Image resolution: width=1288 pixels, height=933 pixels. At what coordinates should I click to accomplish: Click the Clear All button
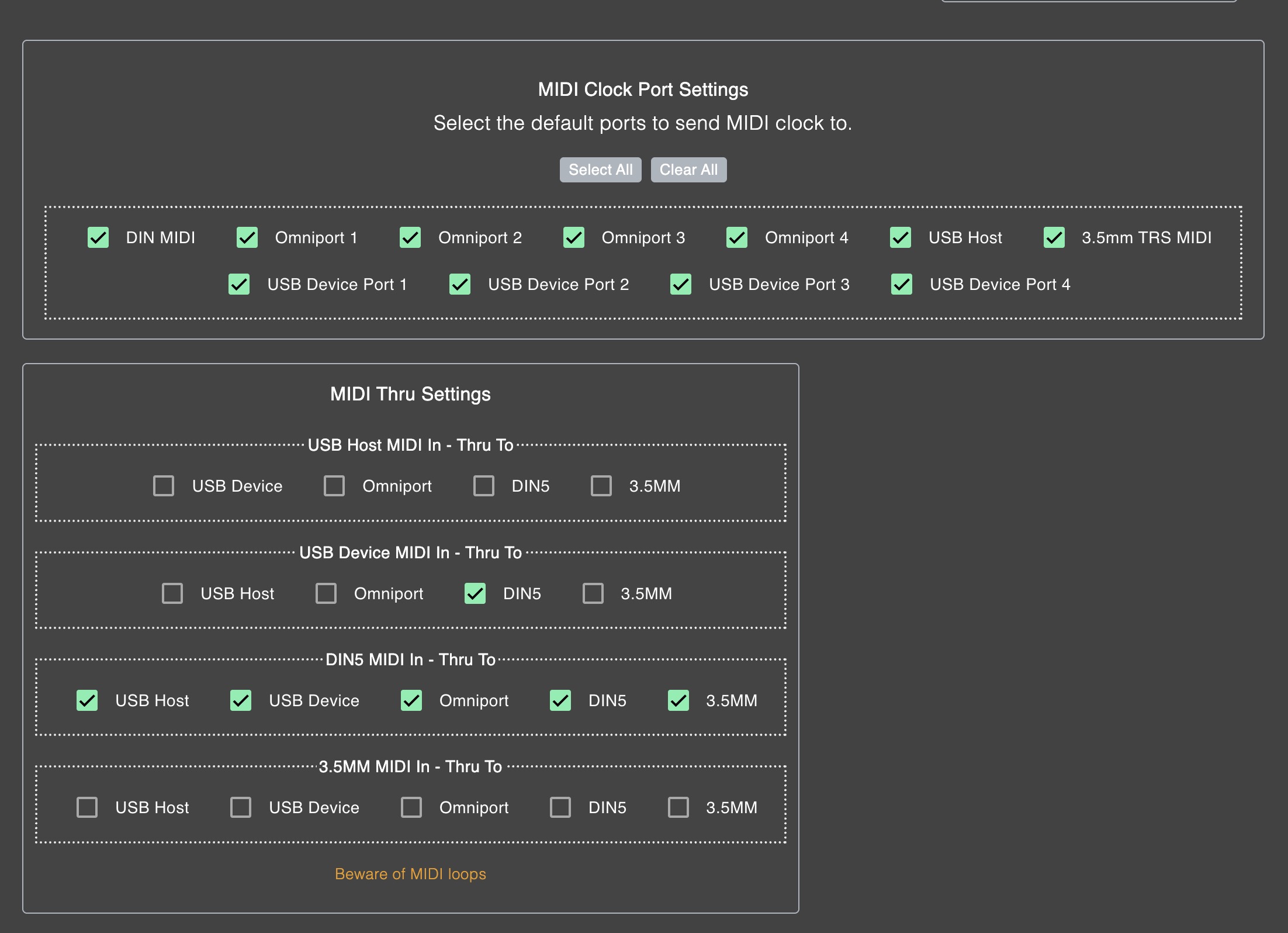(x=688, y=170)
